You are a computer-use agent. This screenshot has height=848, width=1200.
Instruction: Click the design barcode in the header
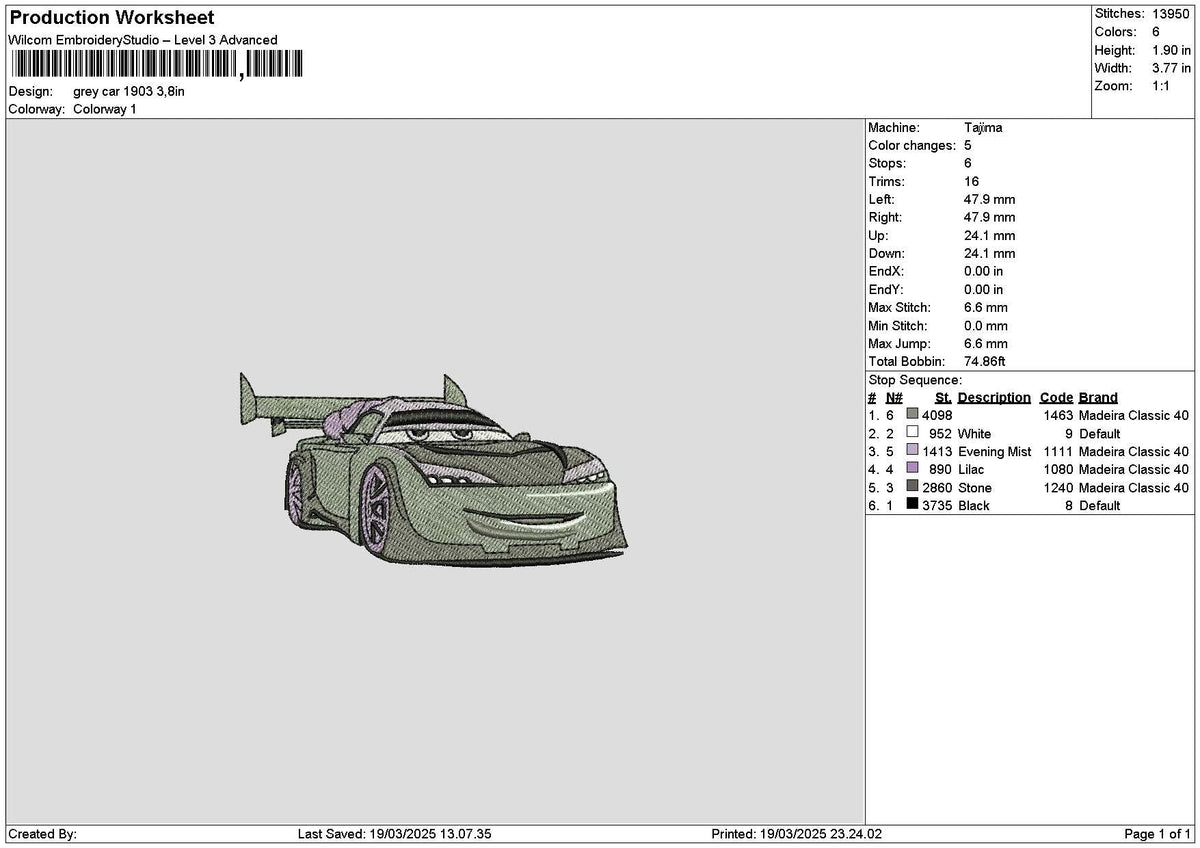tap(156, 65)
